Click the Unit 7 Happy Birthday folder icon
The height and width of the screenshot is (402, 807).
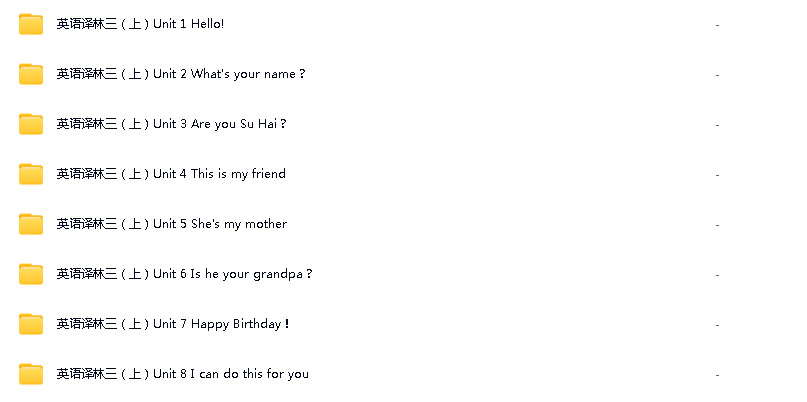point(31,324)
